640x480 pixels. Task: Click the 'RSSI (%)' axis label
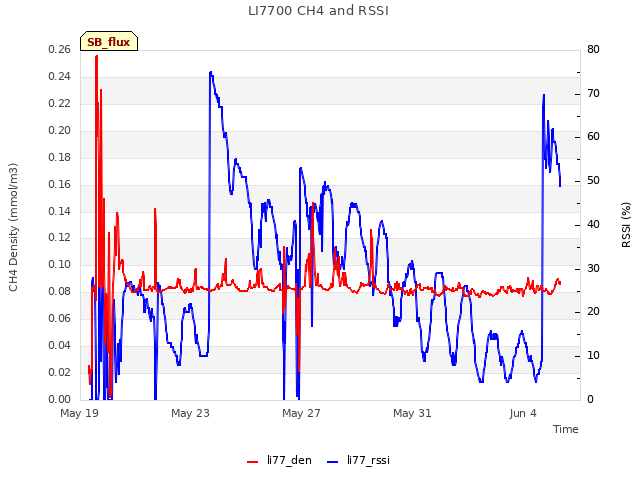pos(626,225)
